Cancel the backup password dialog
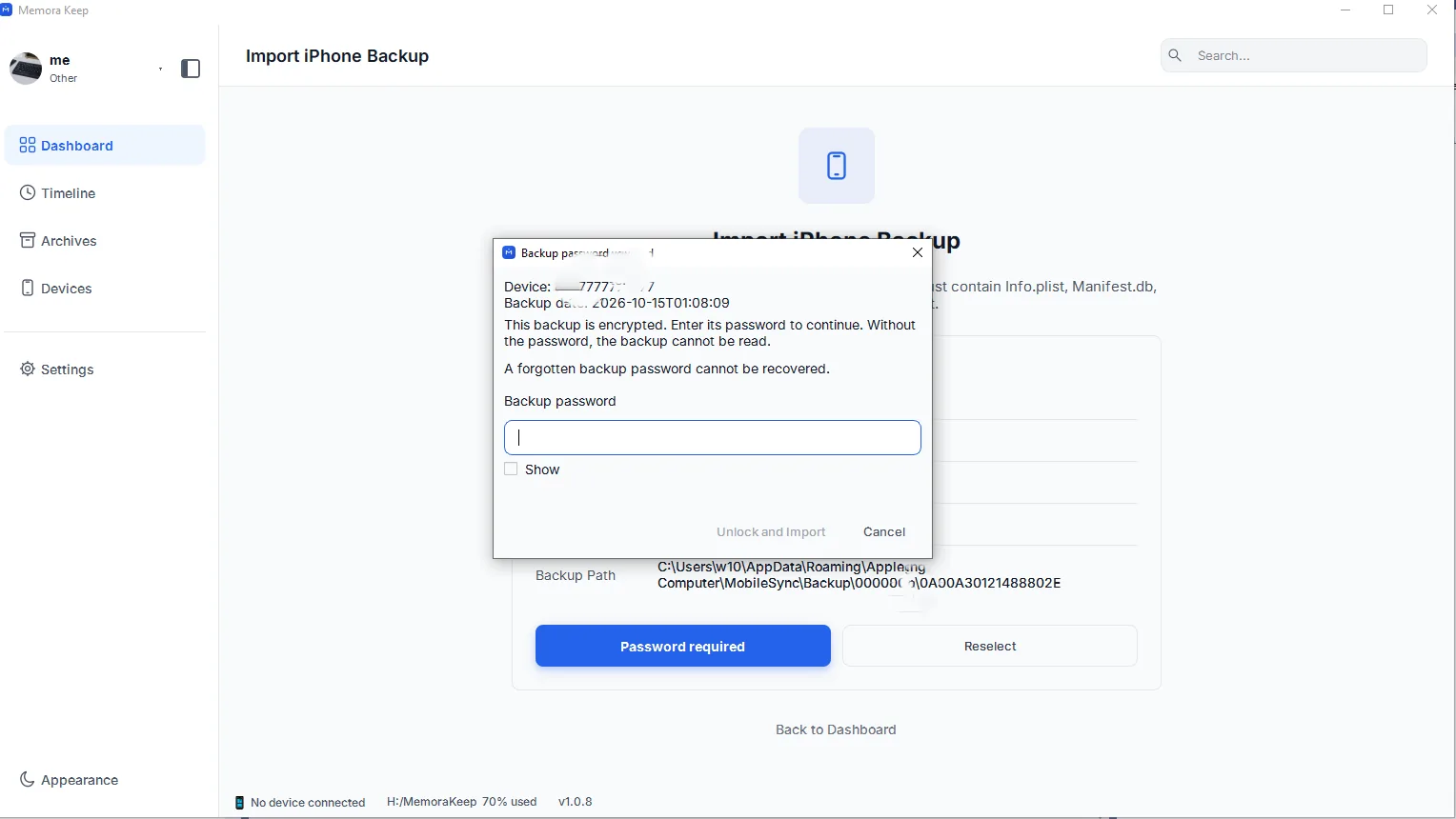The height and width of the screenshot is (819, 1456). 884,532
